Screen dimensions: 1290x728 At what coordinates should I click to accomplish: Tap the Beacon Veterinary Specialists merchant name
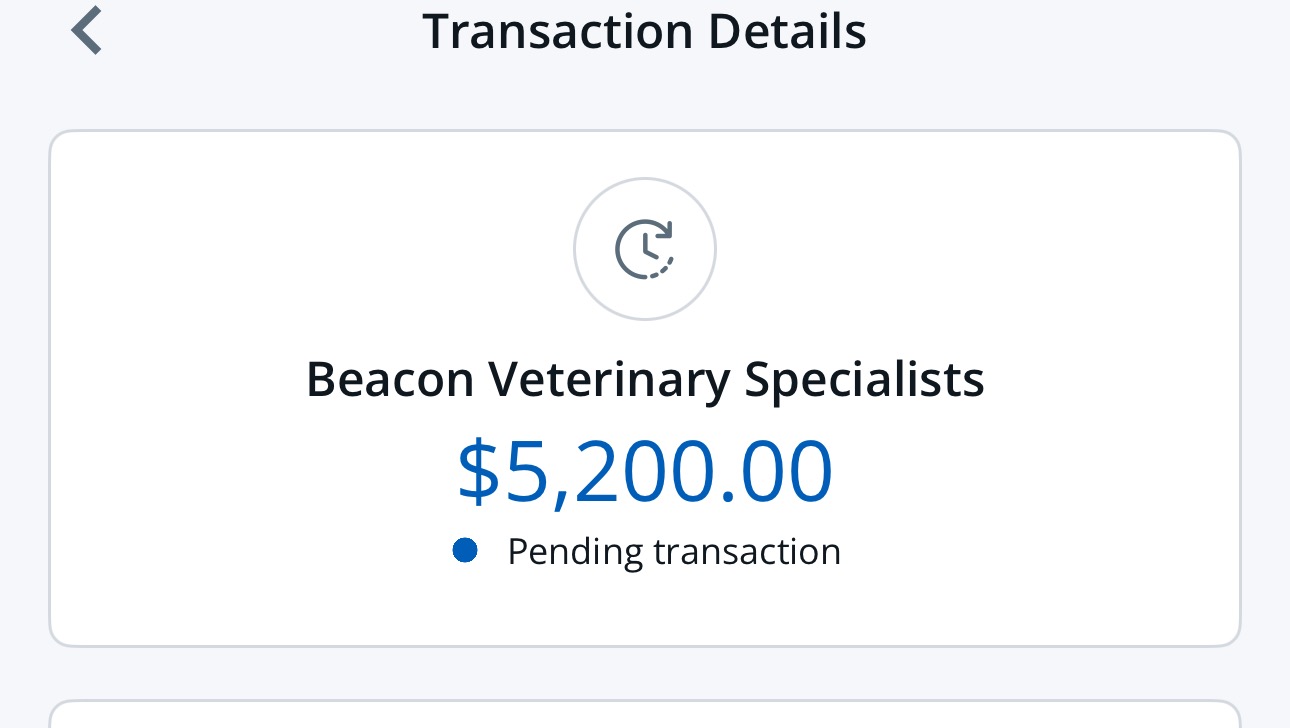pos(645,380)
